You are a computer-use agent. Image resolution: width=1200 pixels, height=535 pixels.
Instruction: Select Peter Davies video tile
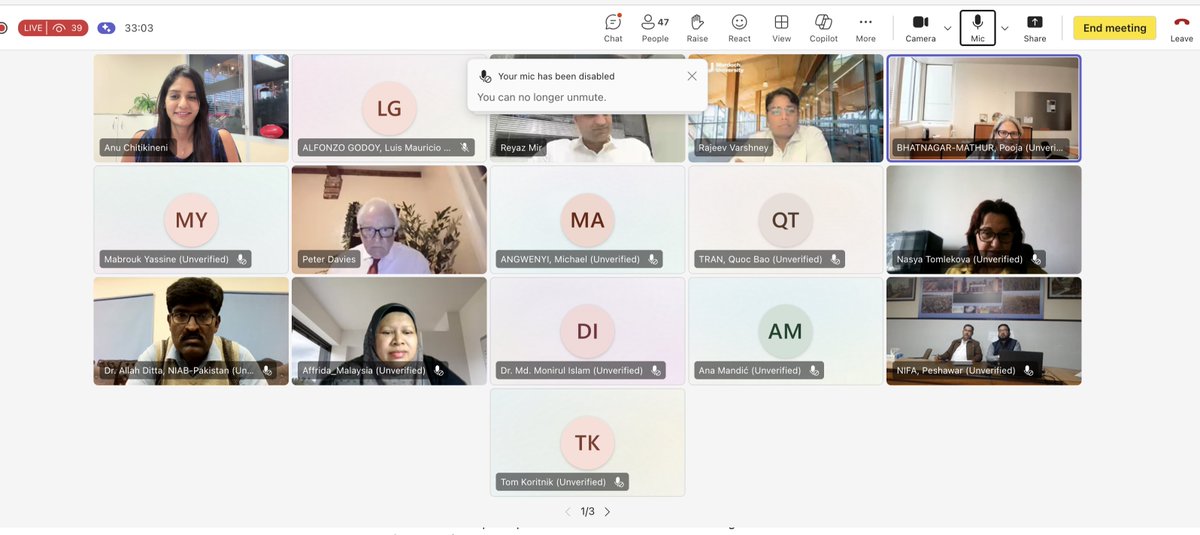pos(389,220)
